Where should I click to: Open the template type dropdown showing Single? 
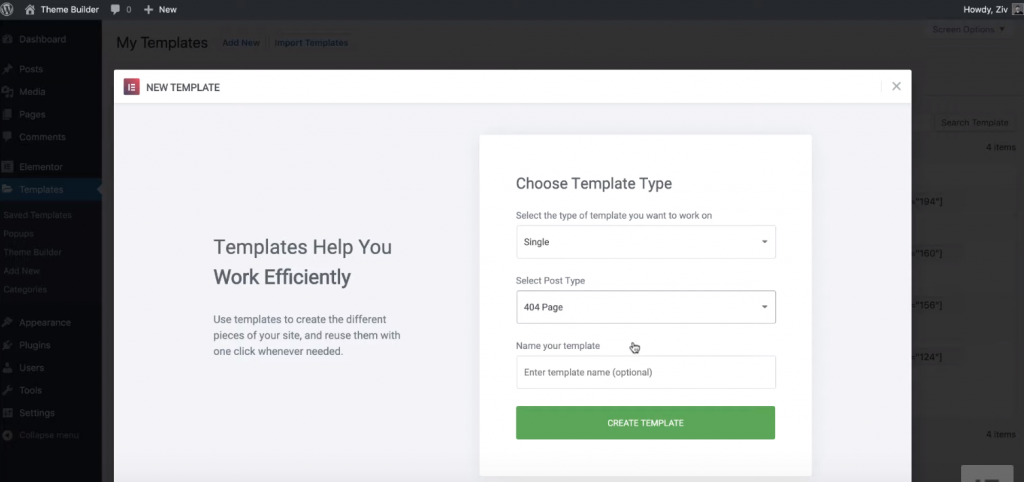(x=645, y=242)
